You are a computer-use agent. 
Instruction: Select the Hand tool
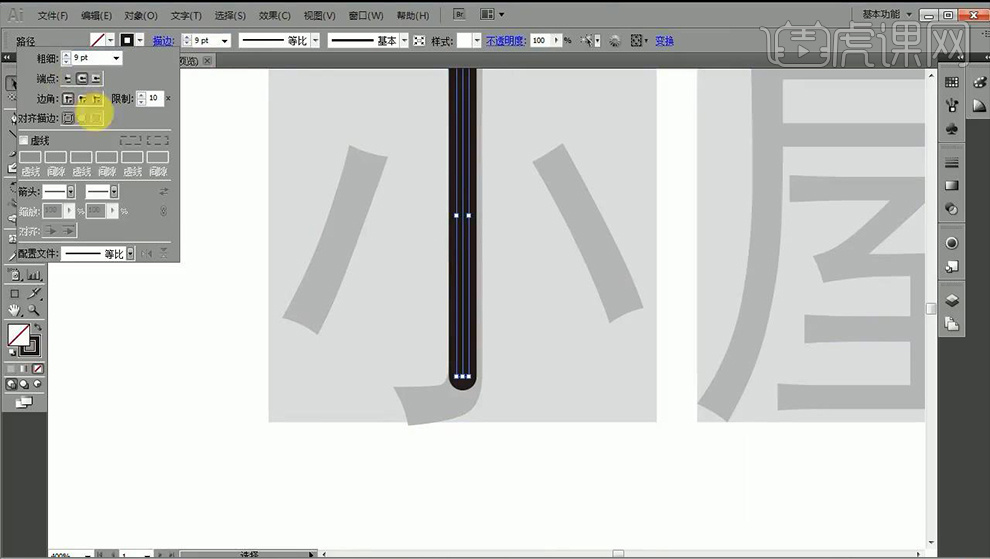[x=15, y=311]
